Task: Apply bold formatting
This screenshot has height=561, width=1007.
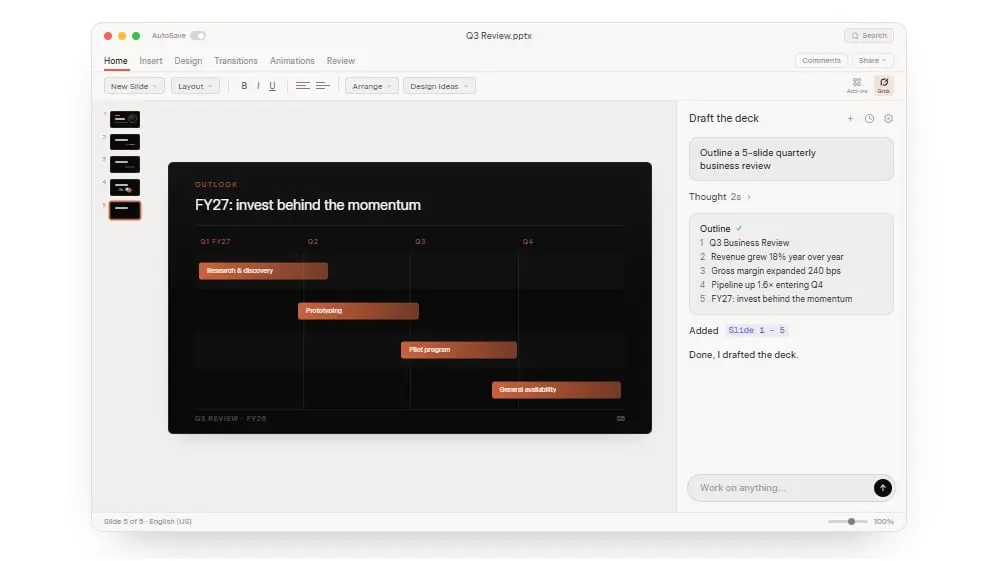Action: (244, 86)
